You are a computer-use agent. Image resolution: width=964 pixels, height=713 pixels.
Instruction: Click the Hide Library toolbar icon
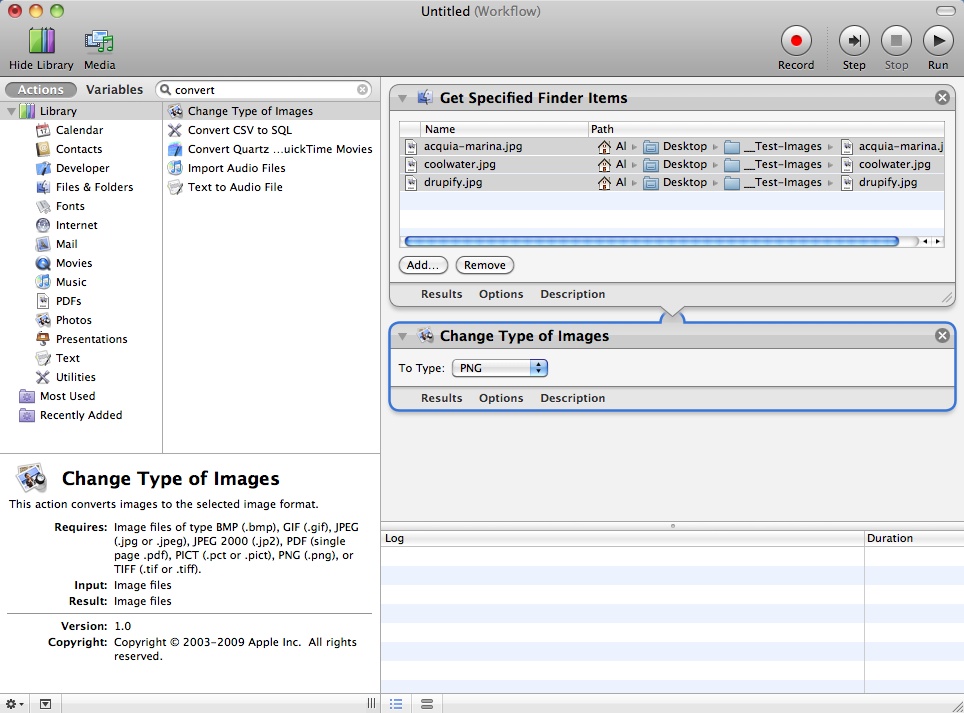(x=40, y=40)
